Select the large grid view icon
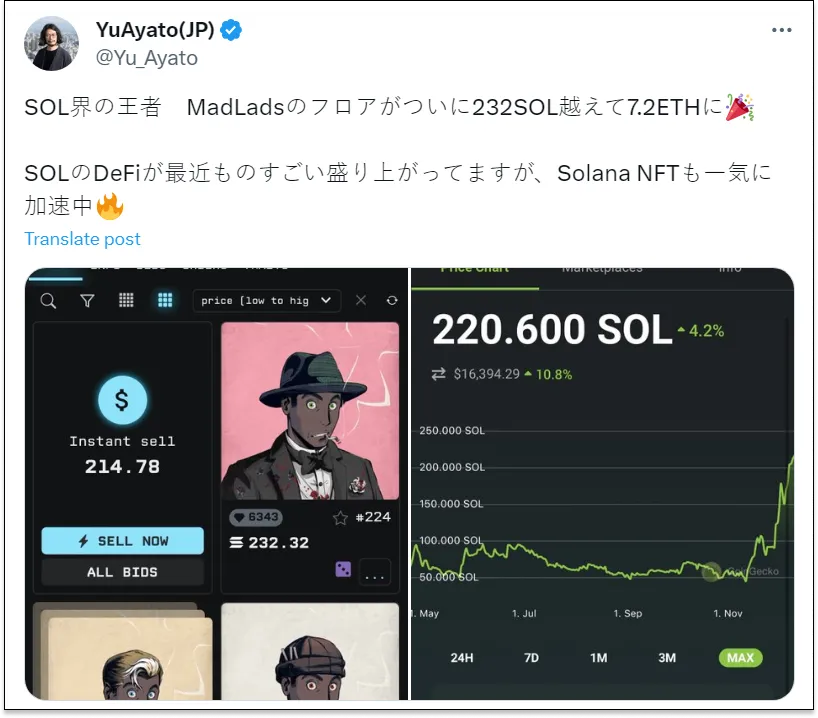 165,300
